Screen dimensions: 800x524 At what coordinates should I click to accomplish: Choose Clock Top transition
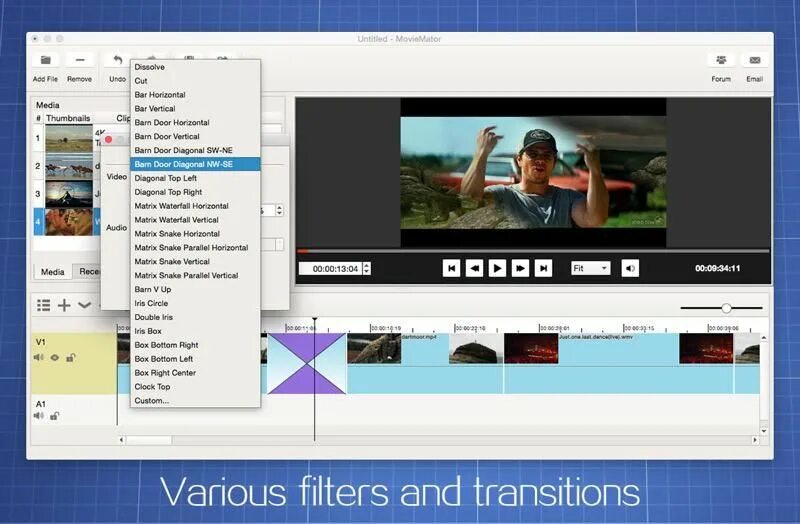coord(195,387)
